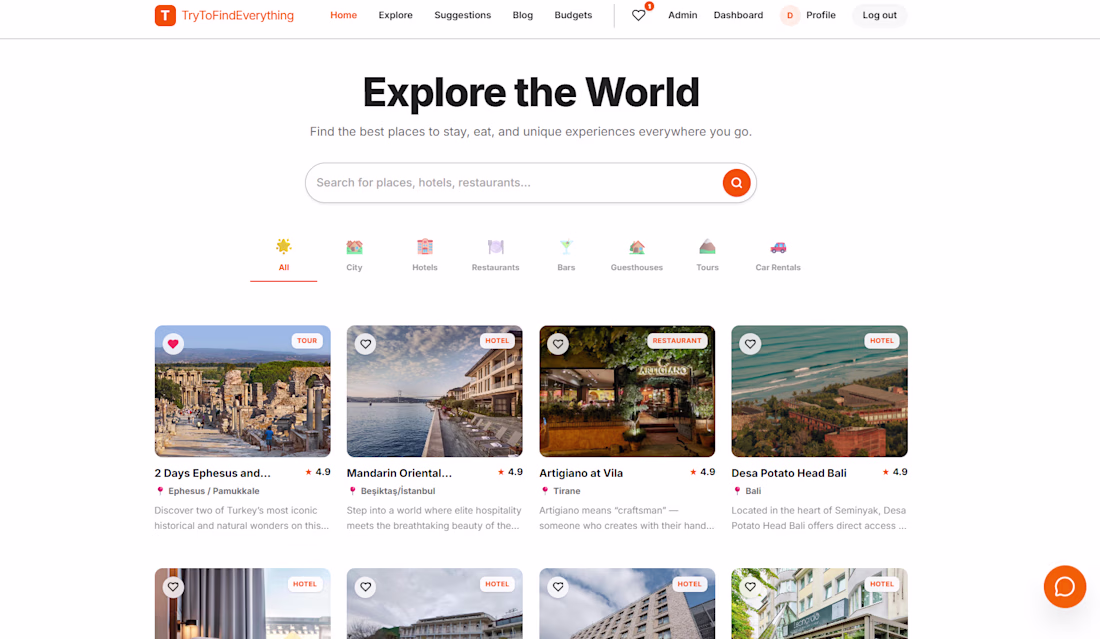Click the profile avatar letter D
This screenshot has height=639, width=1100.
point(790,15)
